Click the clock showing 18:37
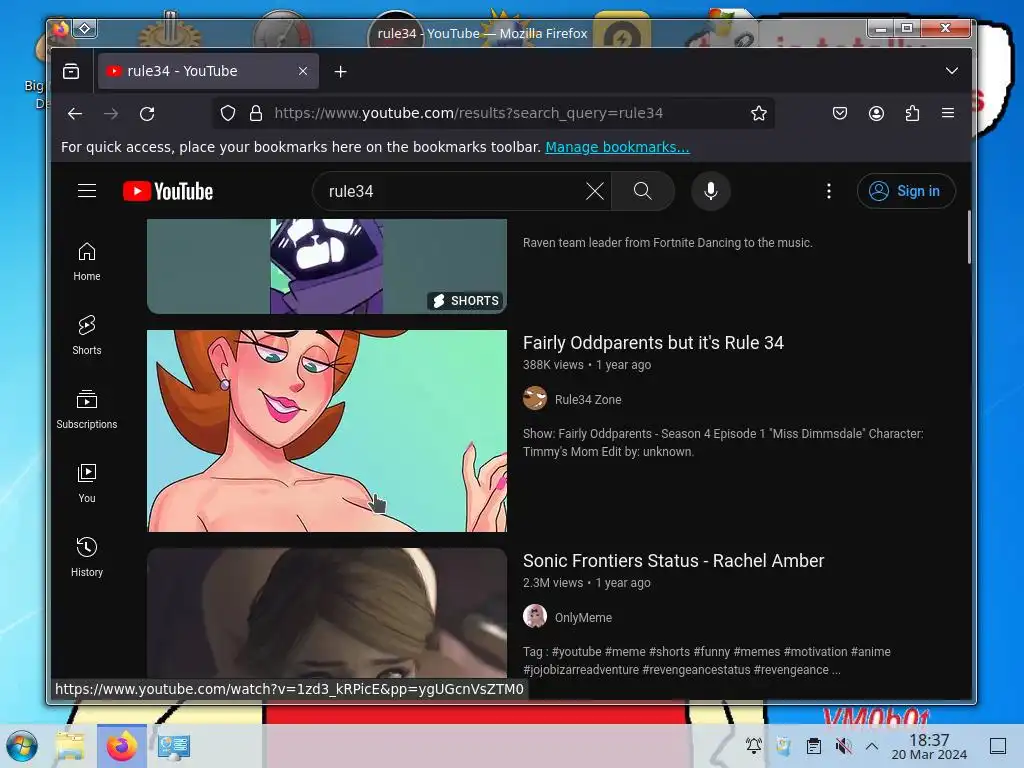Viewport: 1024px width, 768px height. (x=929, y=746)
